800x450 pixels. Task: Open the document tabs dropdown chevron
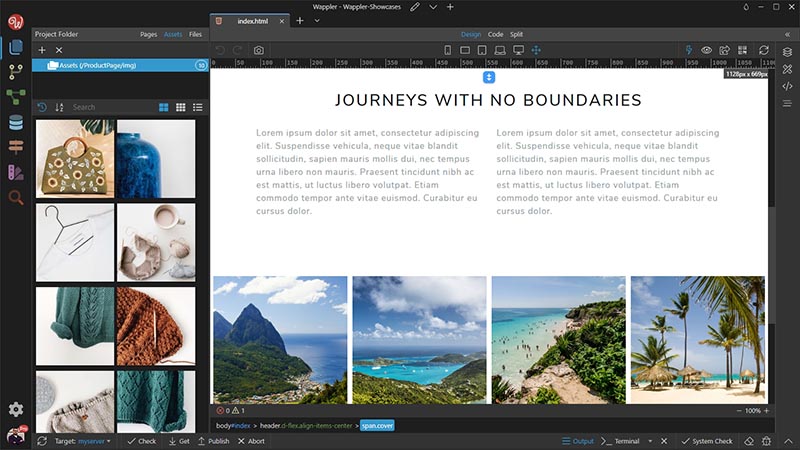(317, 21)
